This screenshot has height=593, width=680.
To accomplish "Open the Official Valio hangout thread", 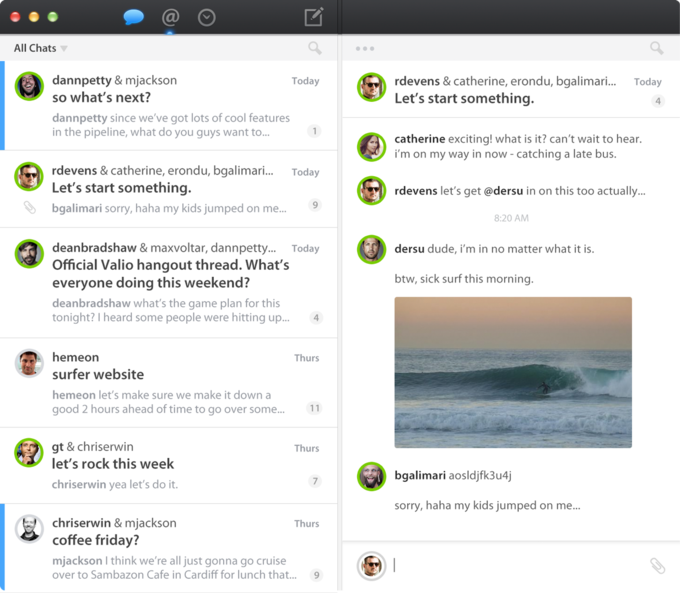I will click(x=169, y=283).
